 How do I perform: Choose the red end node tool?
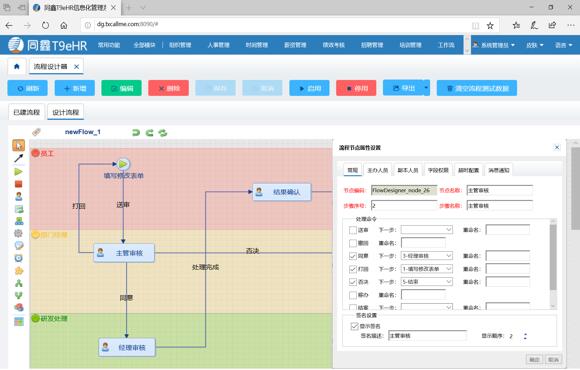pos(18,184)
